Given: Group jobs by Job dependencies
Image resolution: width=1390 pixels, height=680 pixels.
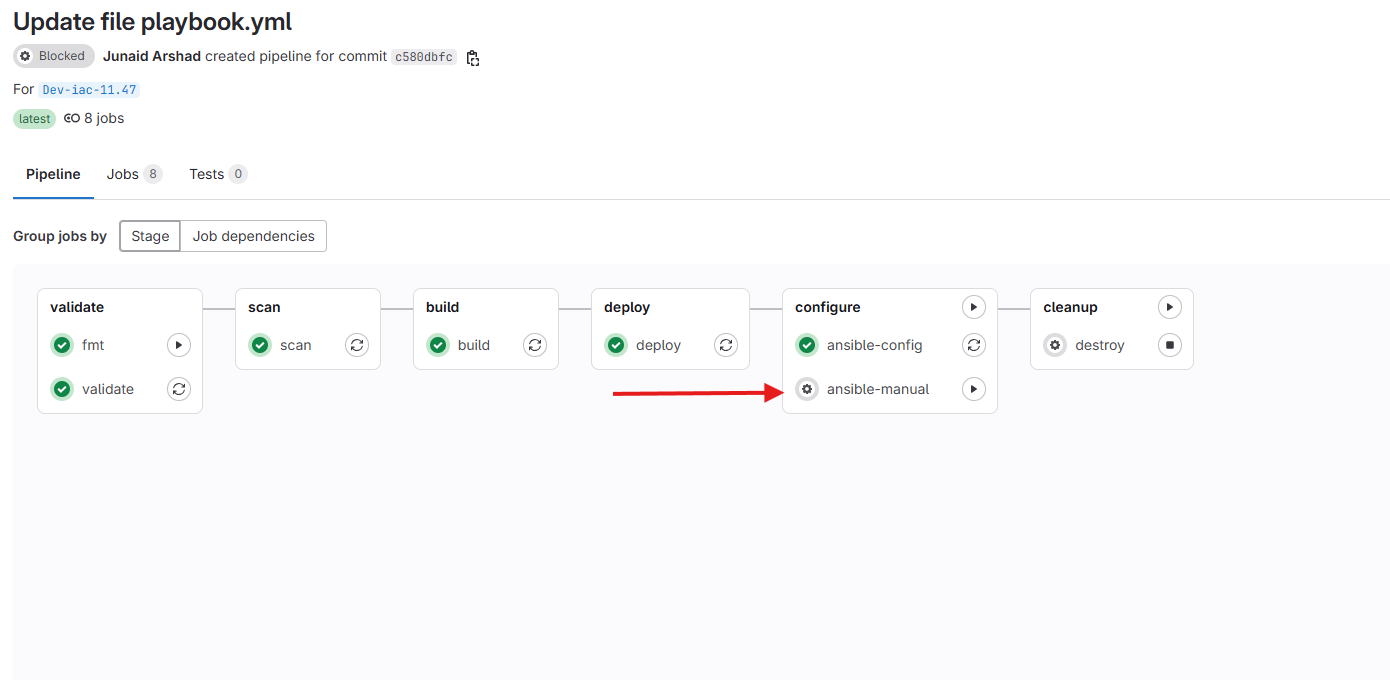Looking at the screenshot, I should 253,236.
